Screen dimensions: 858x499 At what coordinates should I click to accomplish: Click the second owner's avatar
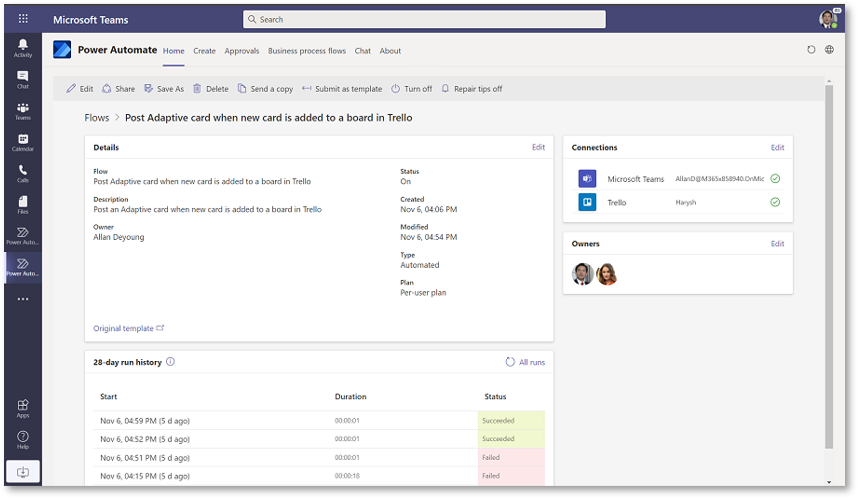coord(606,274)
